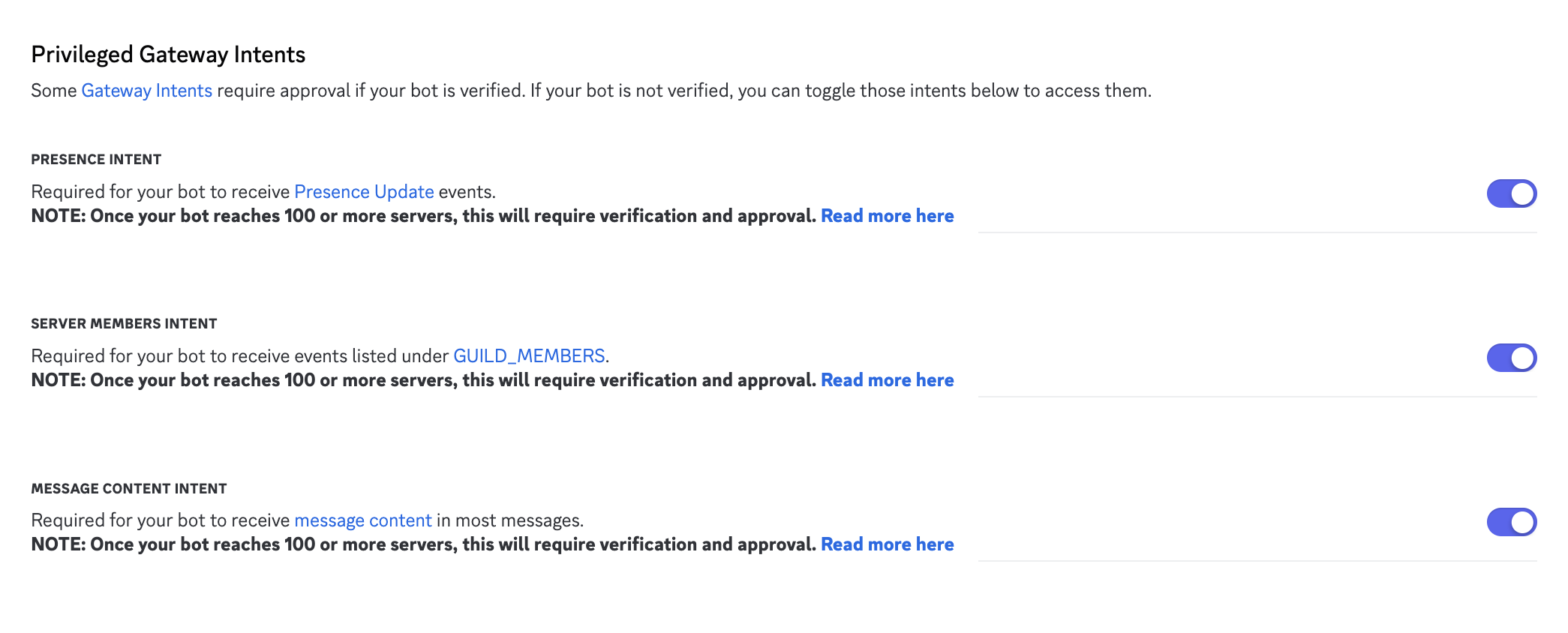Open the Gateway Intents link
Image resolution: width=1568 pixels, height=633 pixels.
pos(146,91)
